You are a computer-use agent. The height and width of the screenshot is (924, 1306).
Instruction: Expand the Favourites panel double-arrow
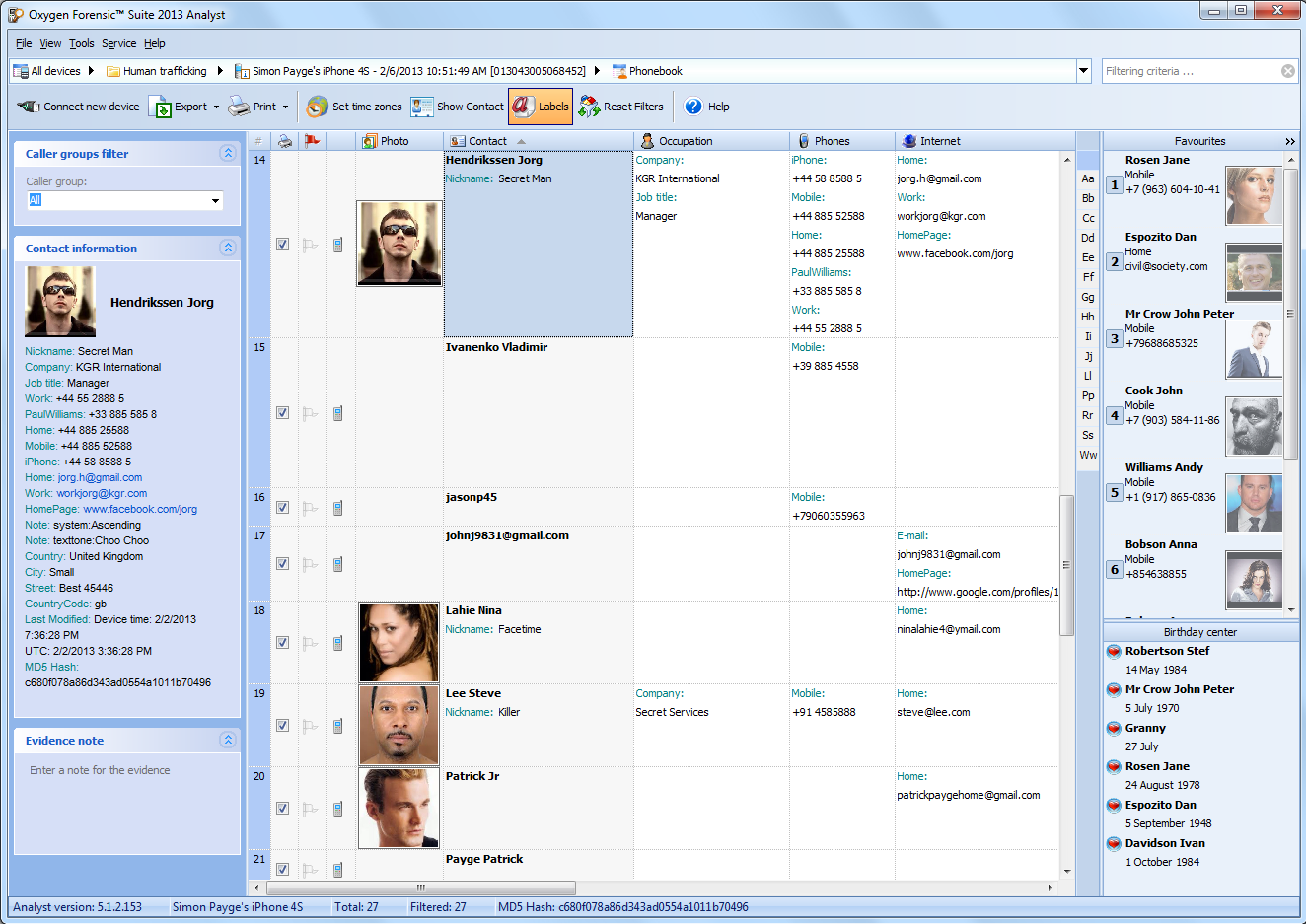click(1290, 142)
